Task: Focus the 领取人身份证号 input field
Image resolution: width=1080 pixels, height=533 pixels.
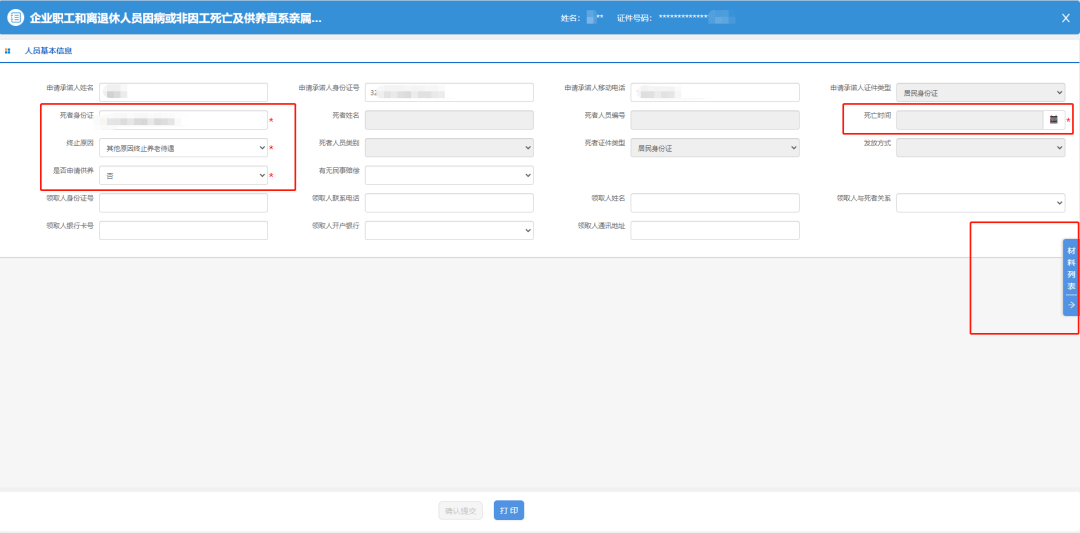Action: point(183,202)
